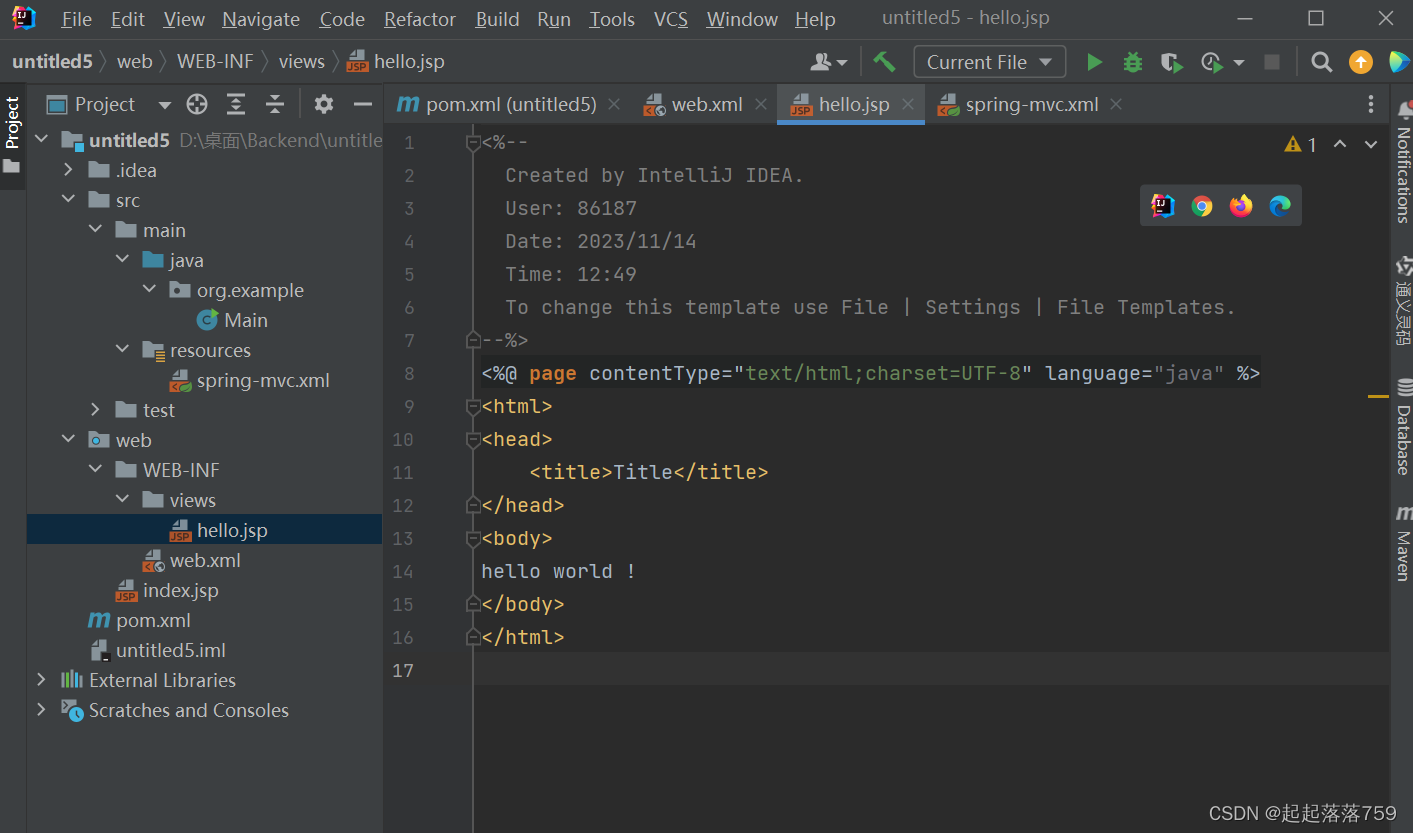The image size is (1413, 833).
Task: Run with coverage shield icon
Action: pos(1171,62)
